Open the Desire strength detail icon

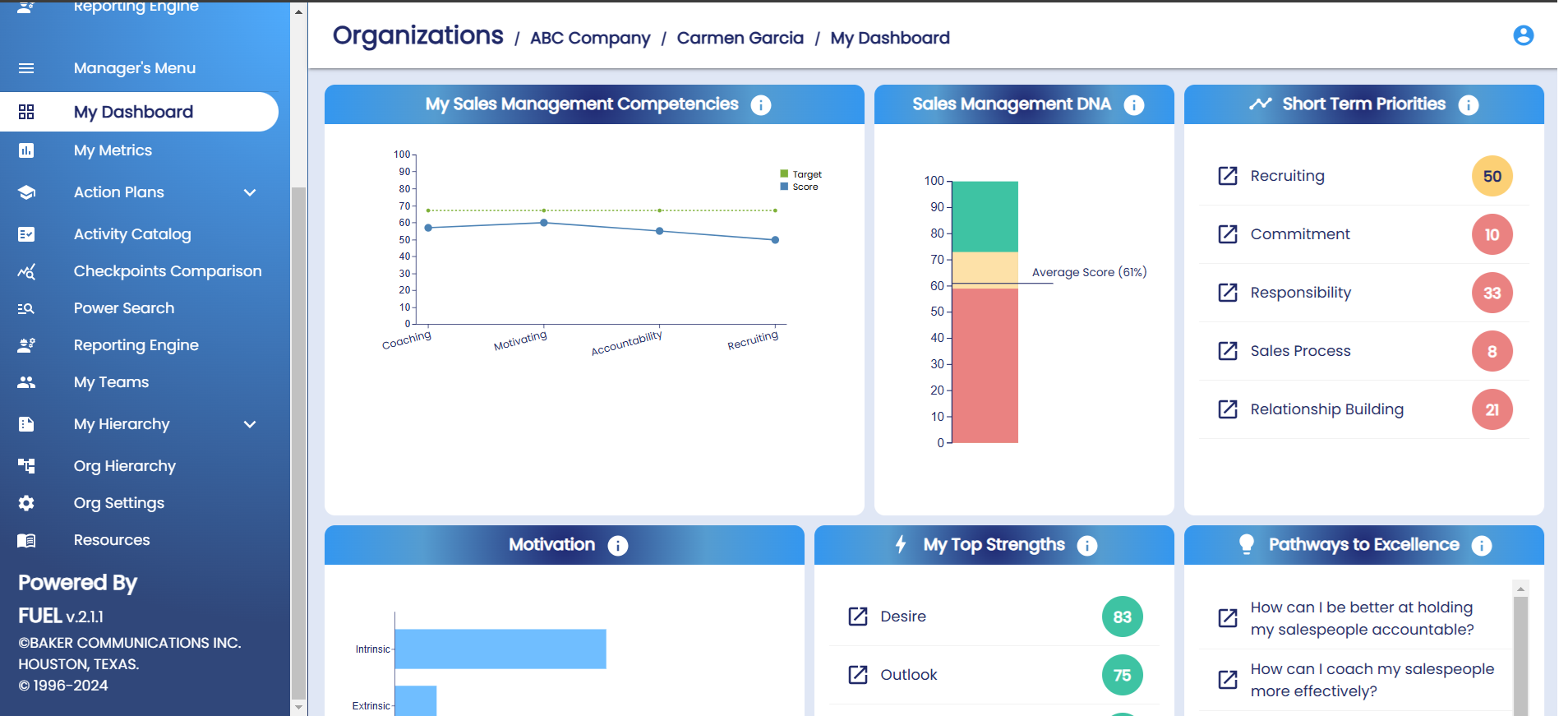click(857, 617)
